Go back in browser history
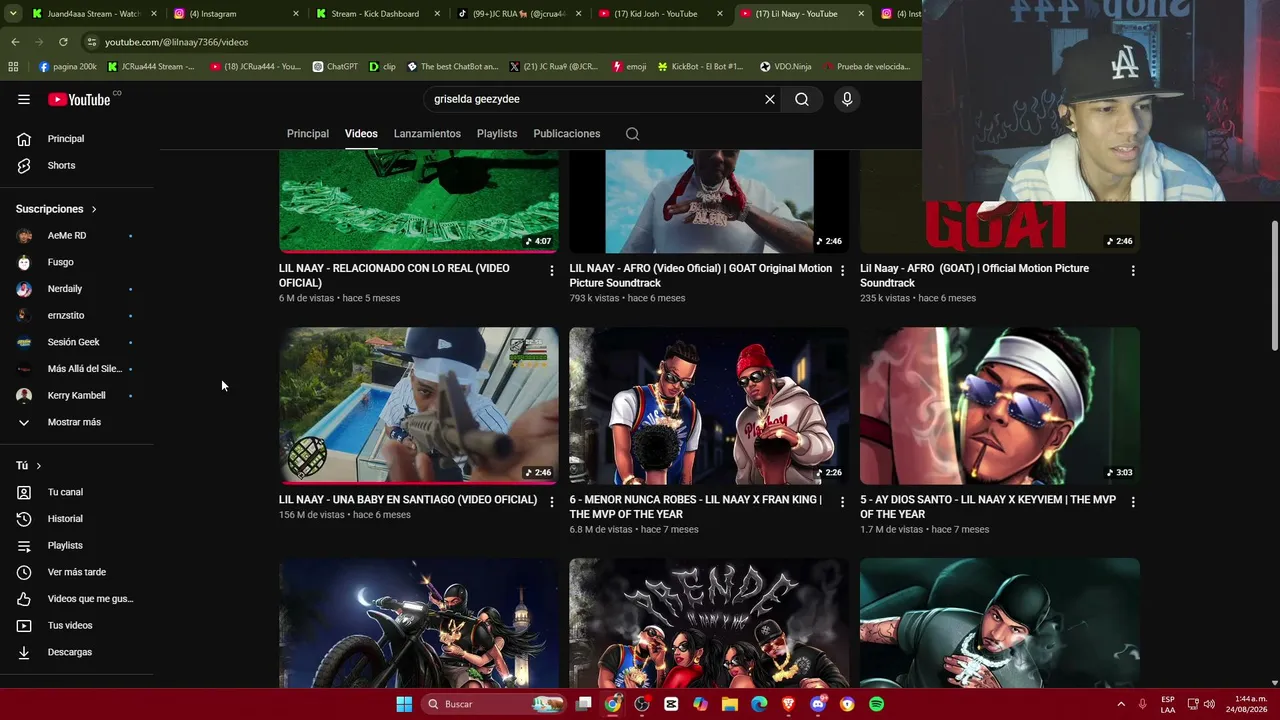This screenshot has width=1280, height=720. click(x=15, y=42)
